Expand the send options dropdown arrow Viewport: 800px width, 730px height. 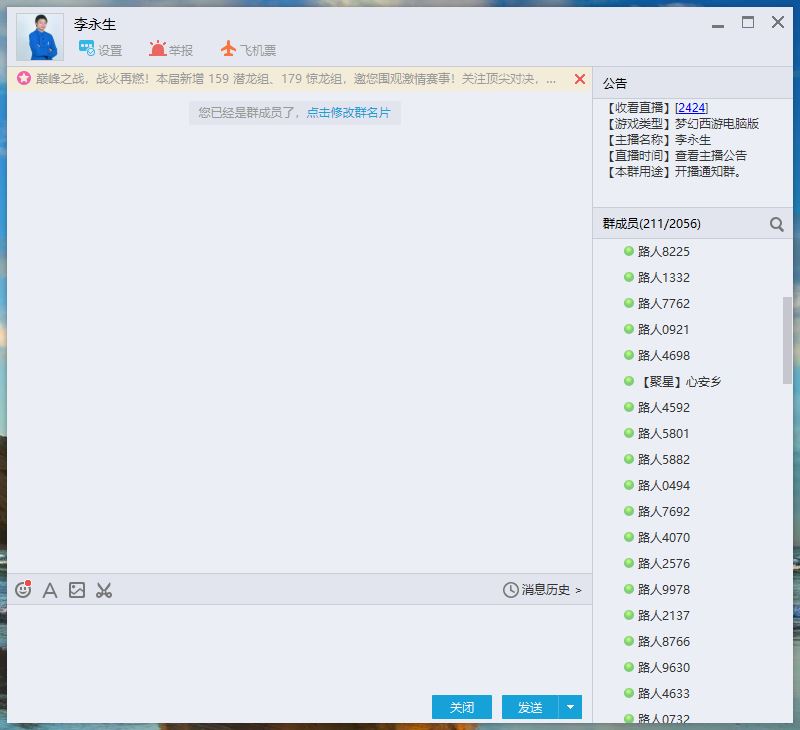570,707
